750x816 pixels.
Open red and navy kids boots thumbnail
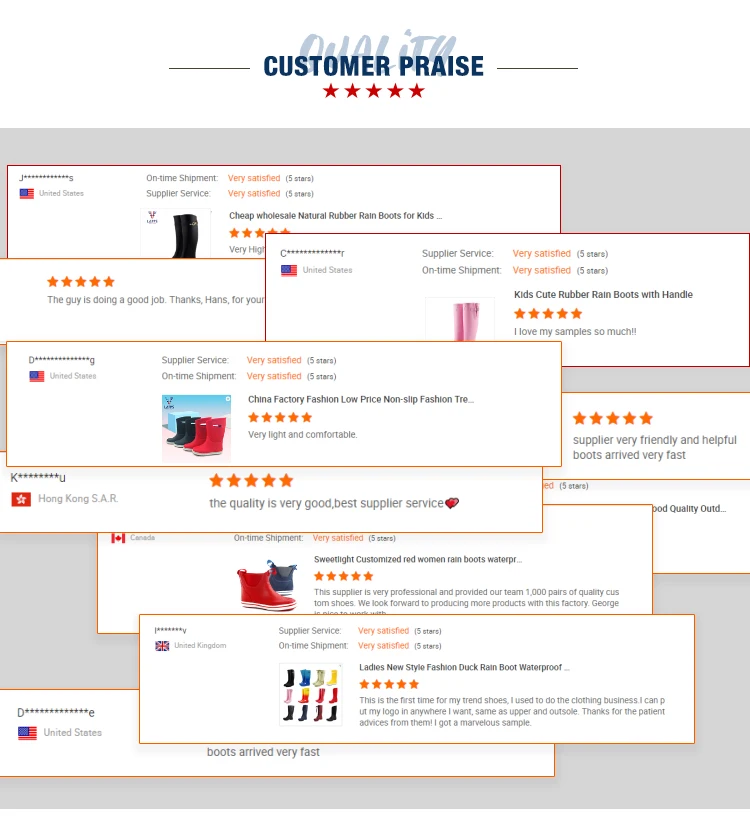pyautogui.click(x=196, y=428)
